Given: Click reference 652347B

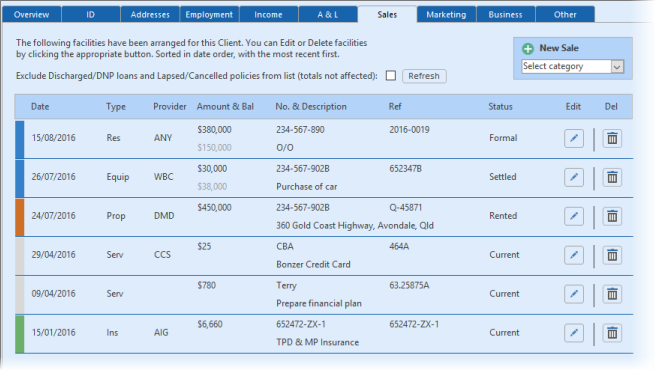Looking at the screenshot, I should tap(405, 169).
